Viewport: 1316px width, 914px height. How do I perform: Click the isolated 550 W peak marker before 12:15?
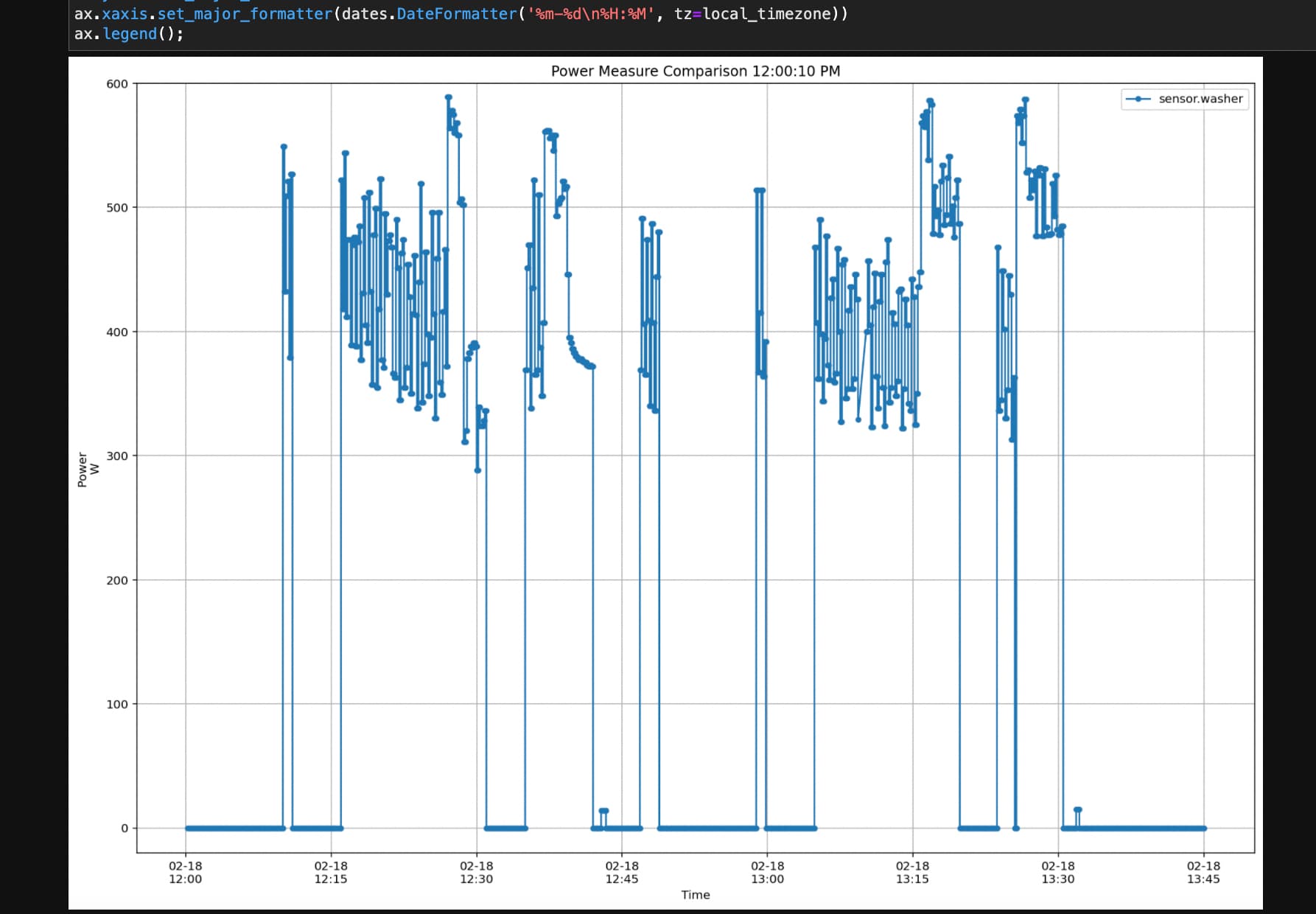pyautogui.click(x=282, y=145)
